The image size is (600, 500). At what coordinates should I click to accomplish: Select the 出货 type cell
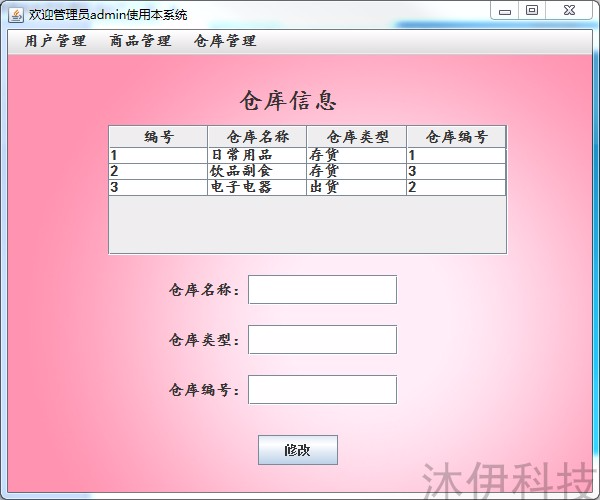point(357,187)
